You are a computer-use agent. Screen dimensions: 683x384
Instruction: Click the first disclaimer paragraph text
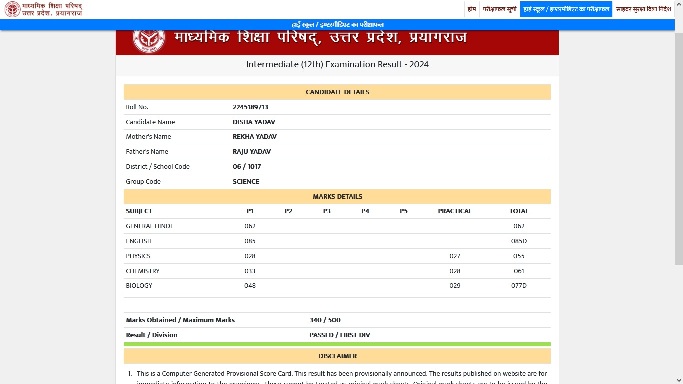pos(342,378)
